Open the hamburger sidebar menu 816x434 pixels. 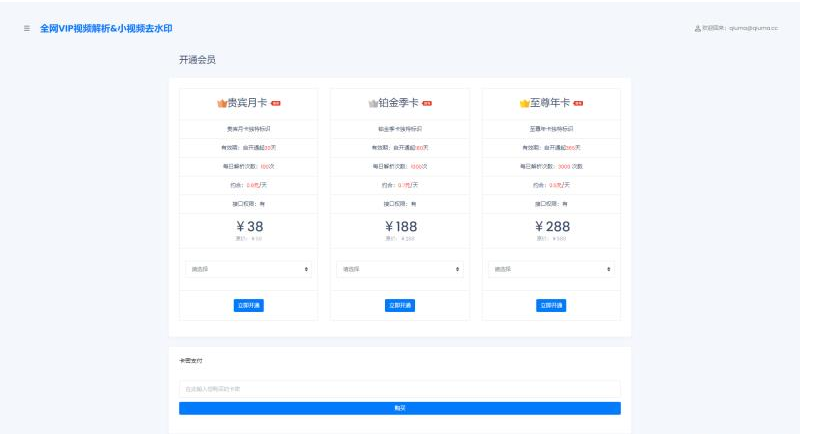(26, 28)
